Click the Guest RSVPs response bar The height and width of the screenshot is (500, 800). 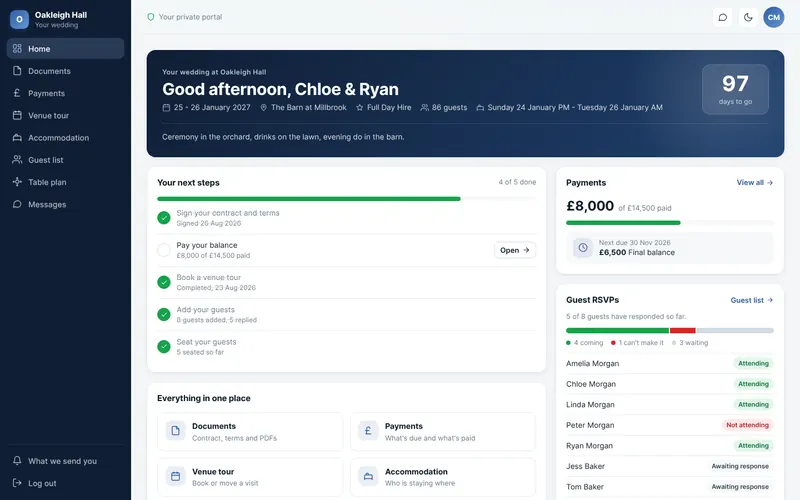670,331
